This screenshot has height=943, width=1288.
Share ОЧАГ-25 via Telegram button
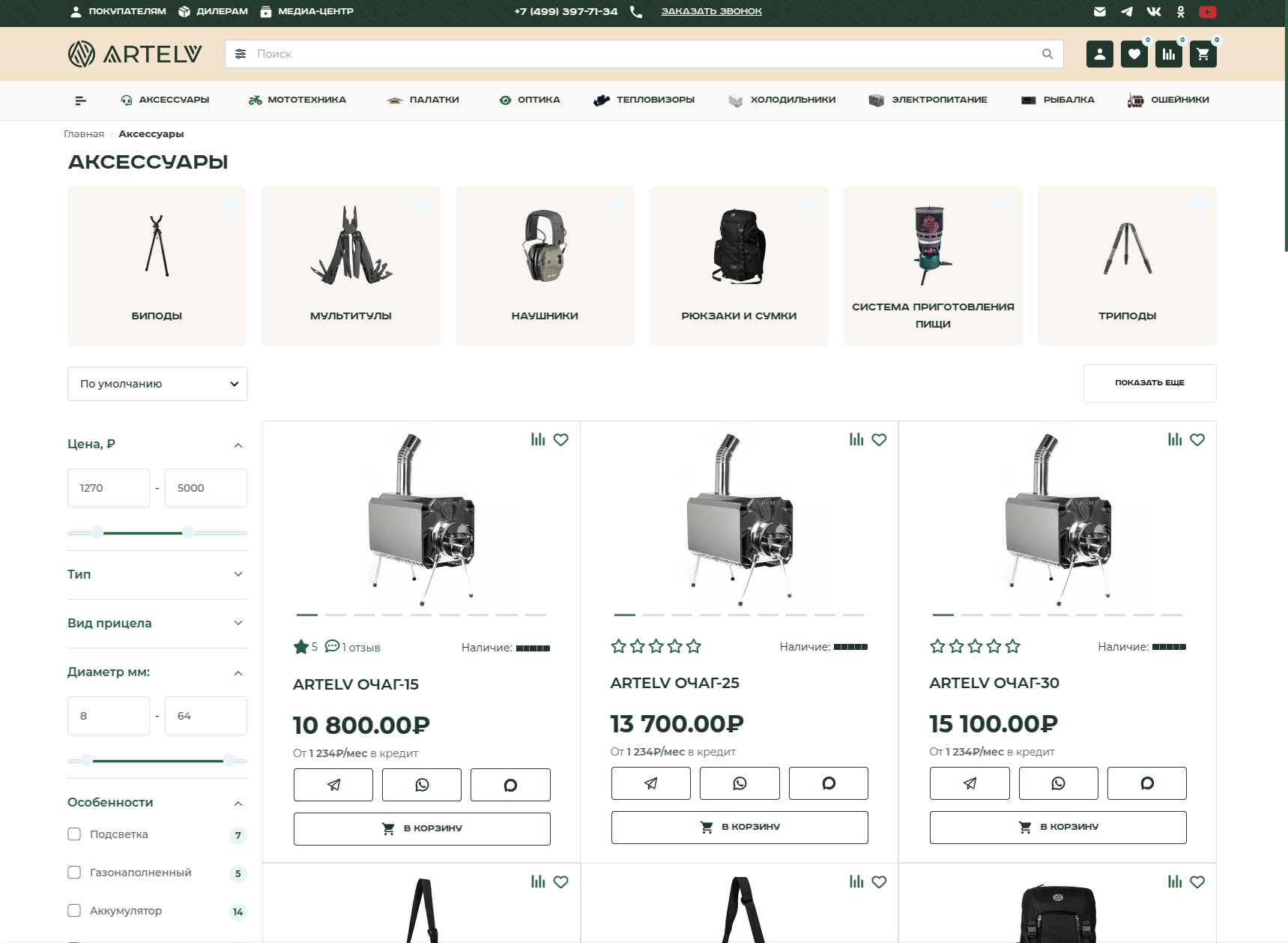[x=651, y=783]
